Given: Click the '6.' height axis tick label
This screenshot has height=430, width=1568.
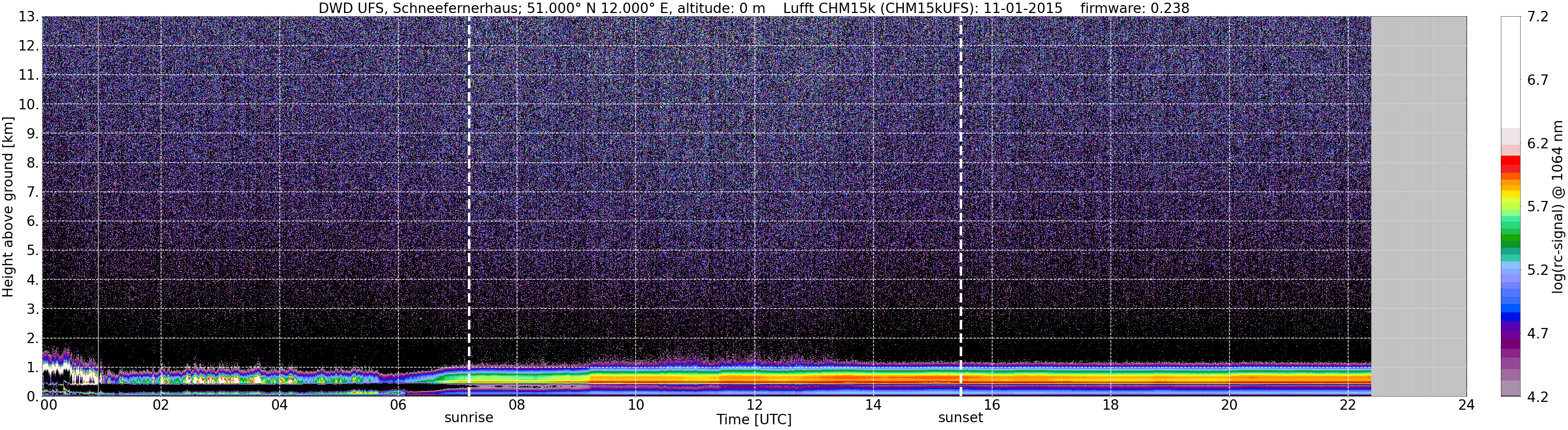Looking at the screenshot, I should pyautogui.click(x=33, y=222).
